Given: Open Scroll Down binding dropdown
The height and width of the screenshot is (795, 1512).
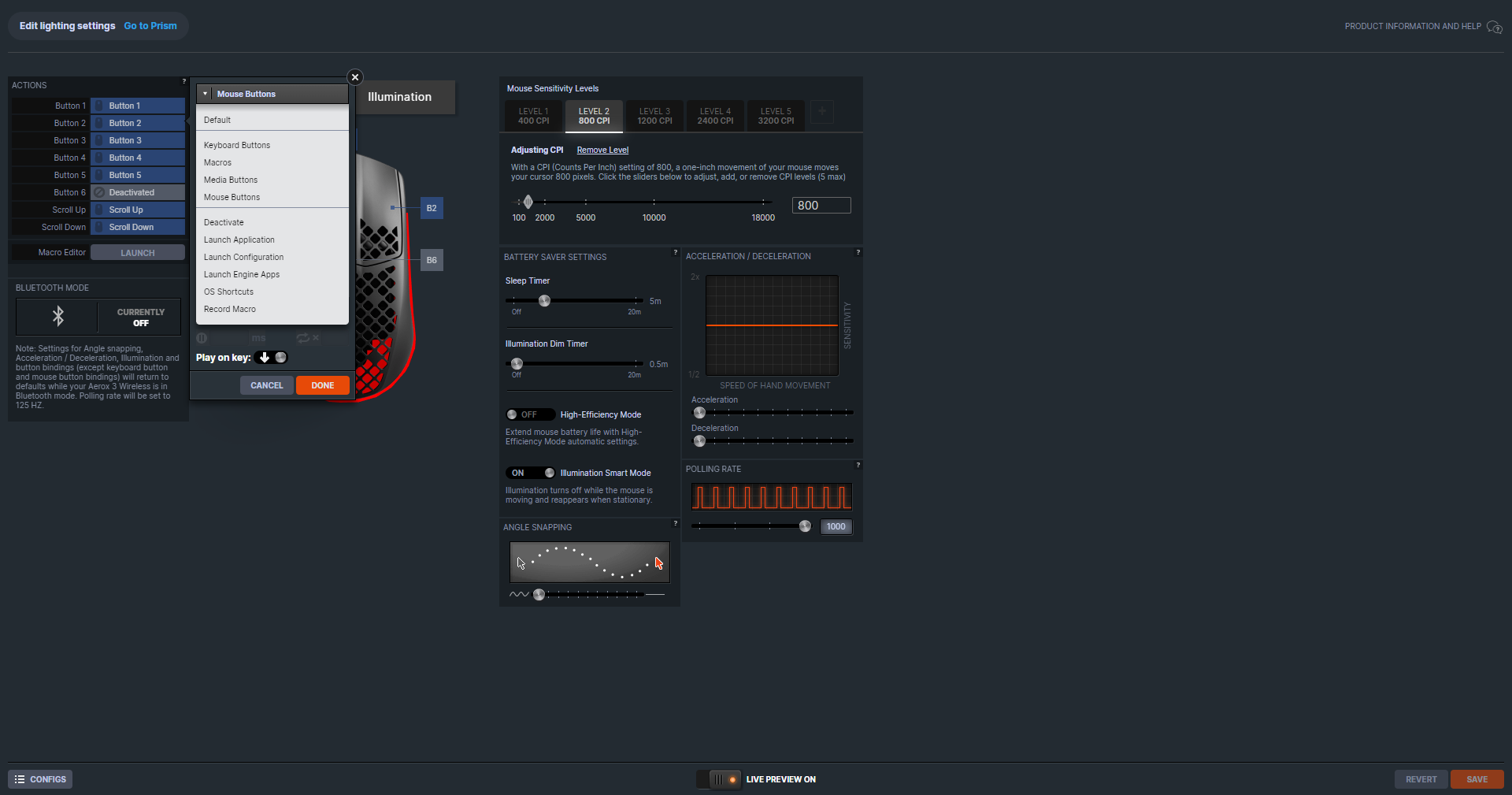Looking at the screenshot, I should [x=138, y=227].
